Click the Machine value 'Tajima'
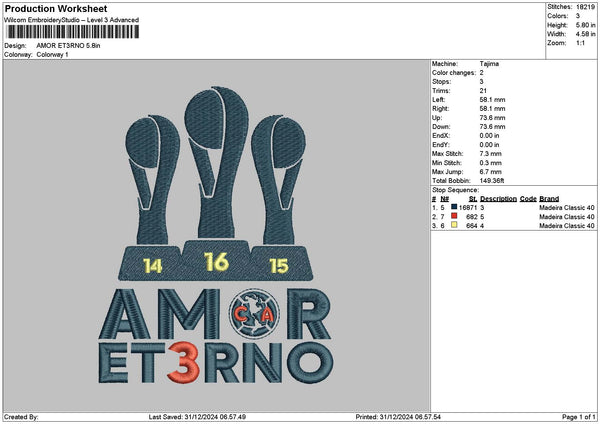The height and width of the screenshot is (424, 600). pyautogui.click(x=489, y=64)
